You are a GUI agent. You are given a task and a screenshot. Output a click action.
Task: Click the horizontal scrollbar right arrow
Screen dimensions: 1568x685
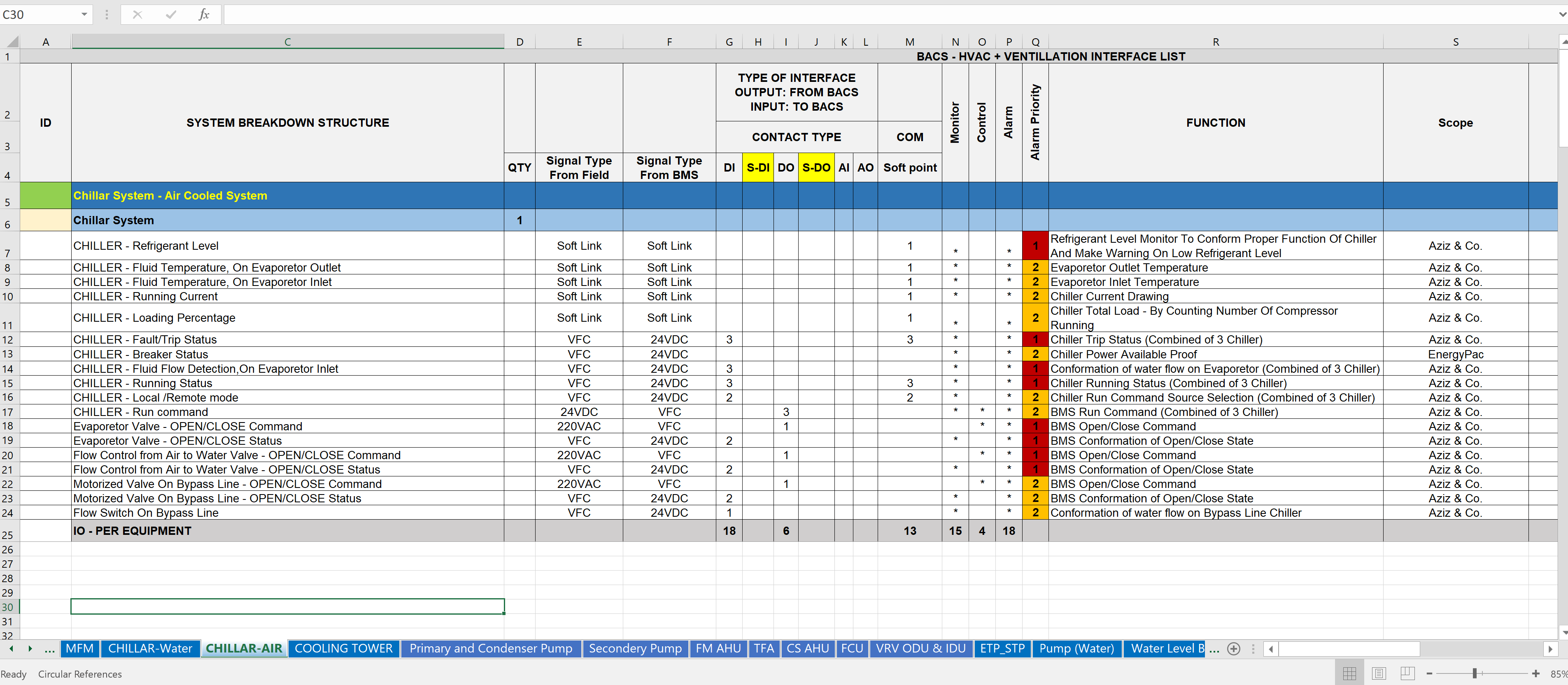(1550, 649)
